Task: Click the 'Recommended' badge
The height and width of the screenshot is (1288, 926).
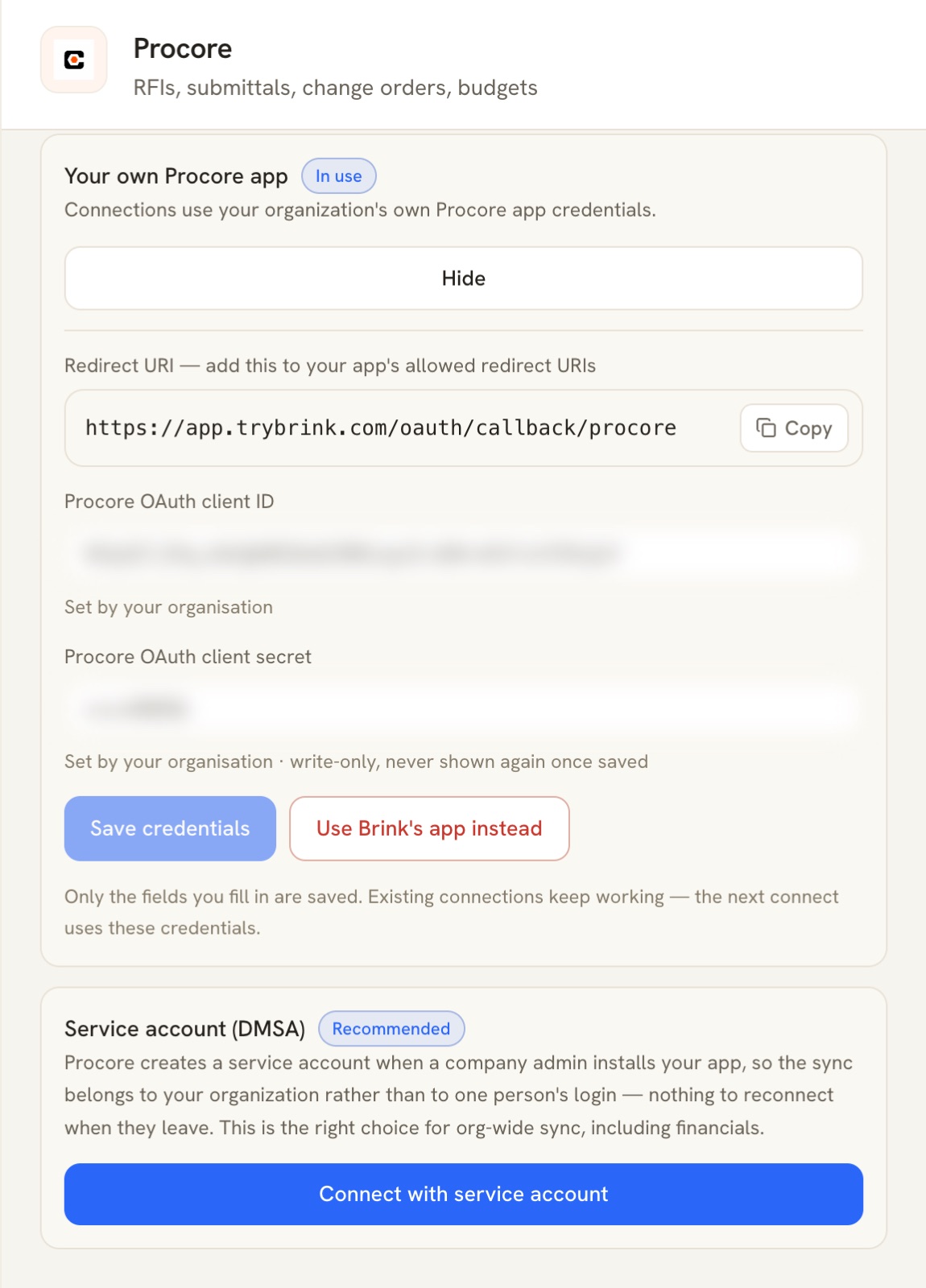Action: tap(391, 1029)
